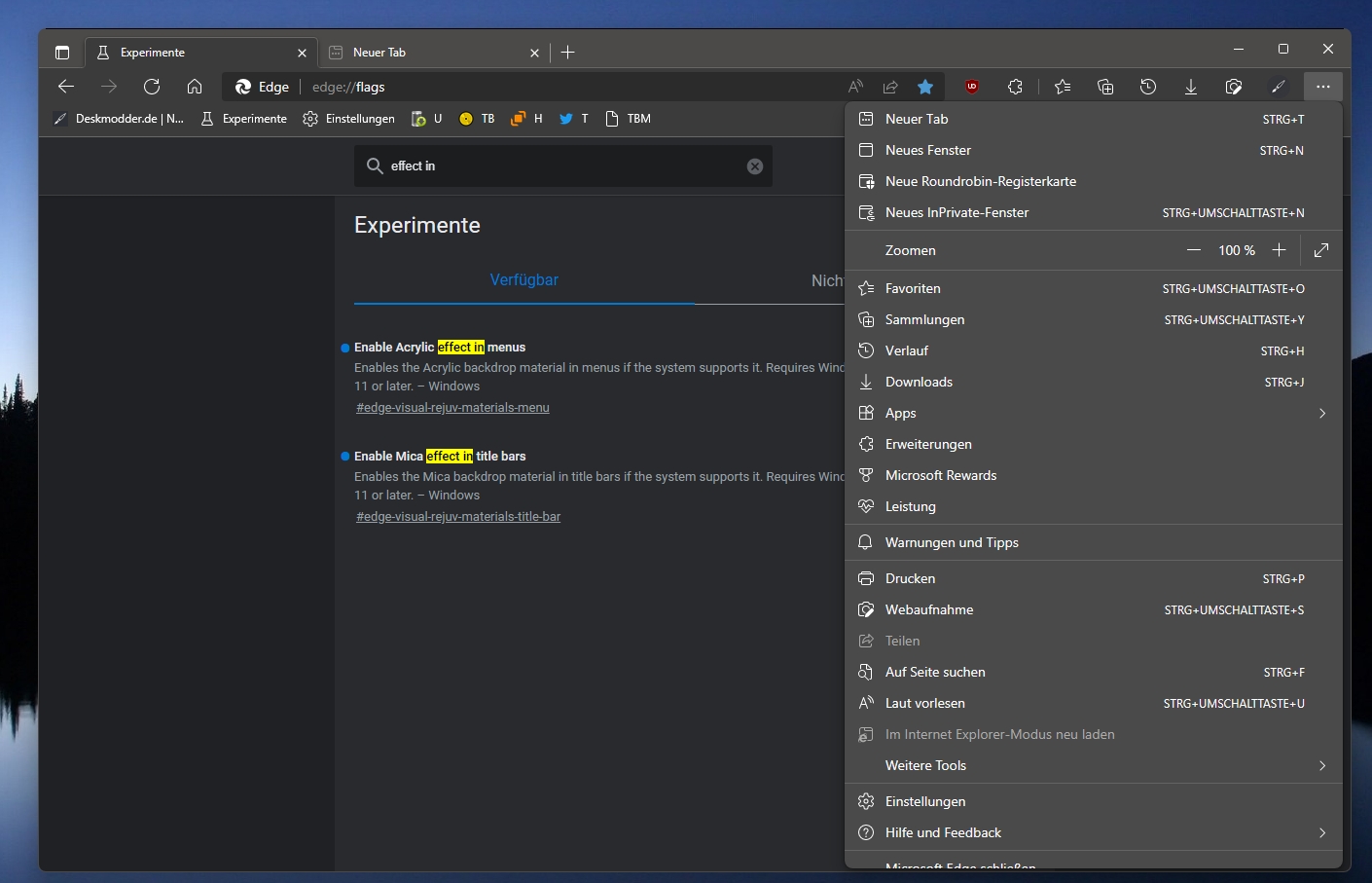The image size is (1372, 883).
Task: Open the H bookmark in favorites bar
Action: [526, 119]
